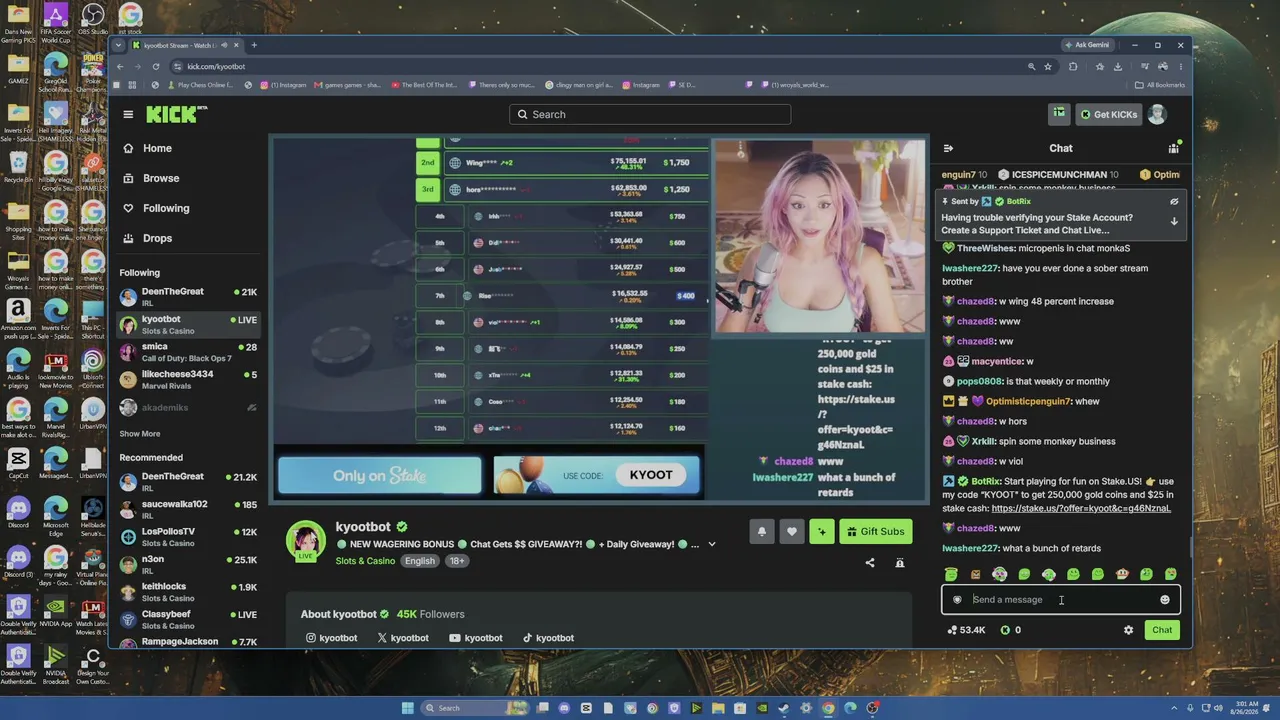1280x720 pixels.
Task: Open the Slots & Casino category link
Action: pos(365,561)
